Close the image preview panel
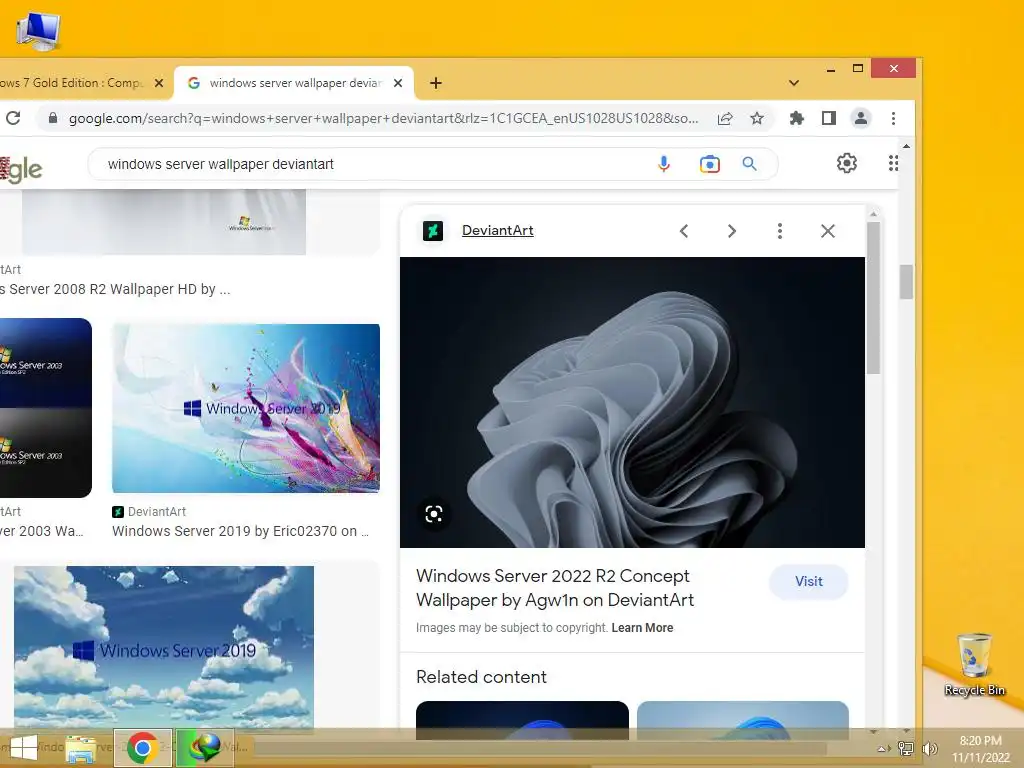 click(828, 231)
